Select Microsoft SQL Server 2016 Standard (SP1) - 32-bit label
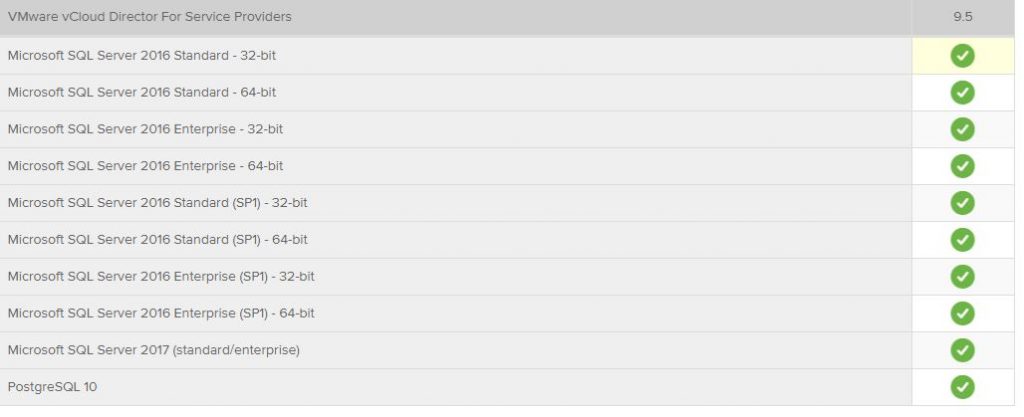1024x417 pixels. pos(157,203)
